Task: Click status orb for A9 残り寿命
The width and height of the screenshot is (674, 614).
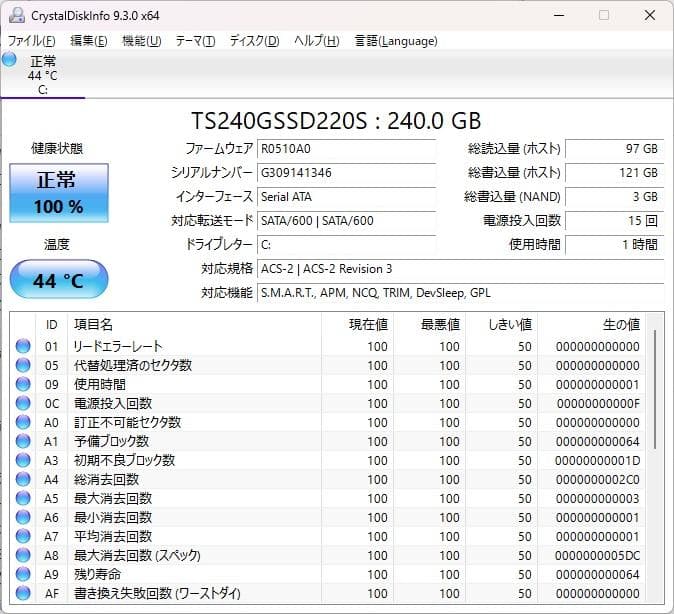Action: (23, 574)
